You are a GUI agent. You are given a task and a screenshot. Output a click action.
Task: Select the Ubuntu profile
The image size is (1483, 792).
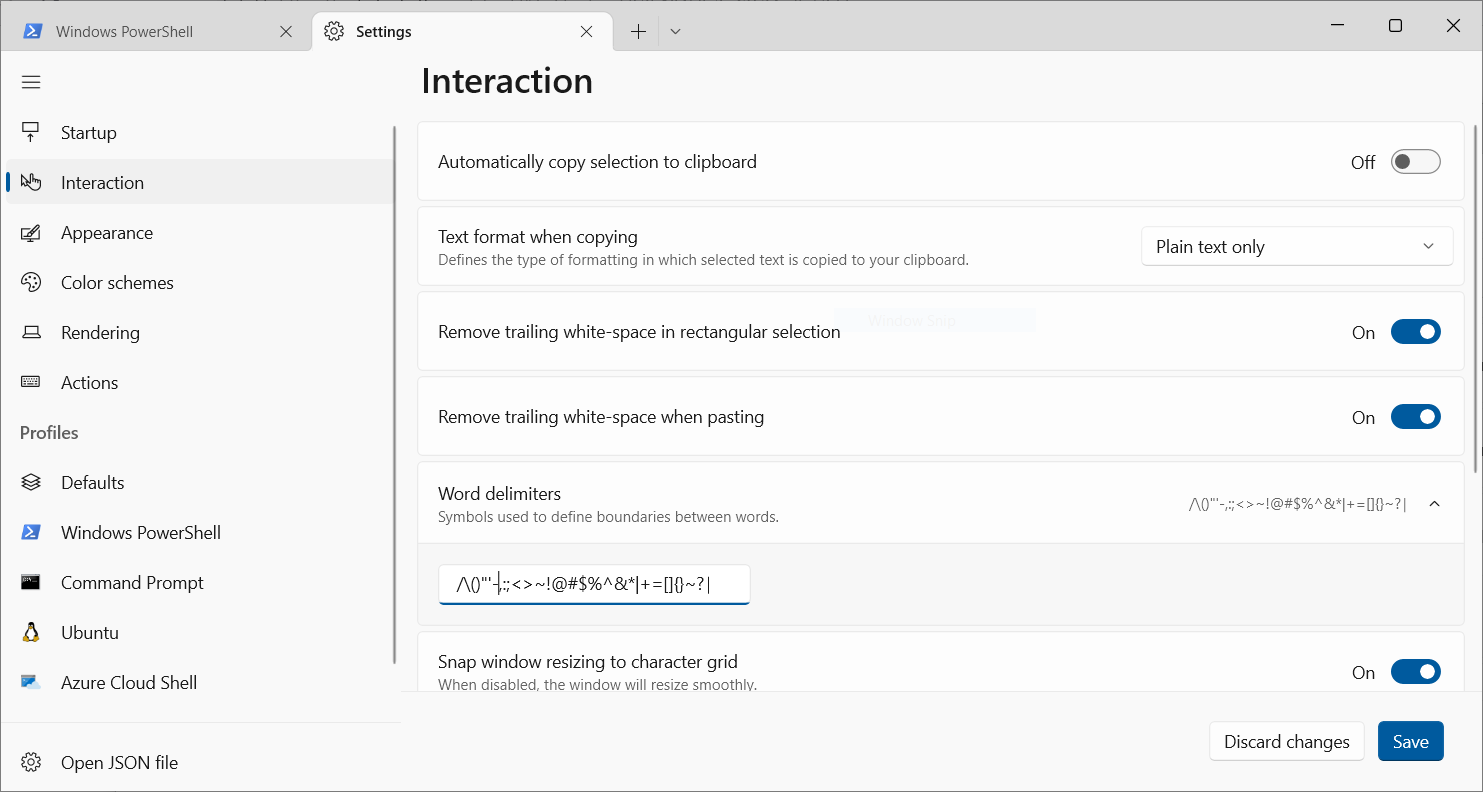[x=90, y=632]
